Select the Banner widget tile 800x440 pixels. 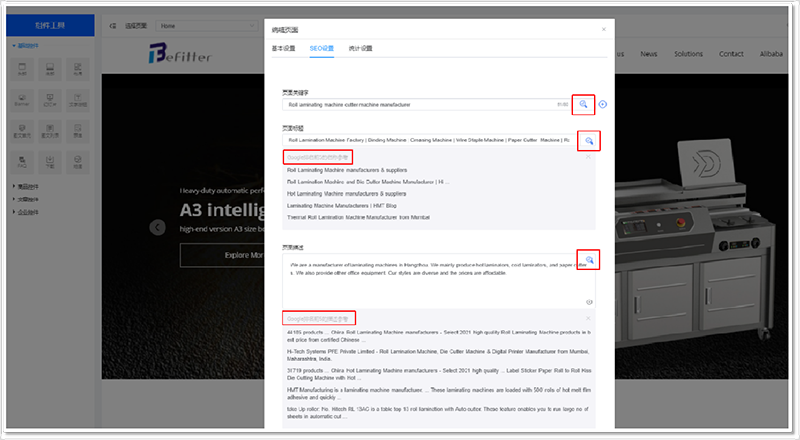(x=22, y=101)
